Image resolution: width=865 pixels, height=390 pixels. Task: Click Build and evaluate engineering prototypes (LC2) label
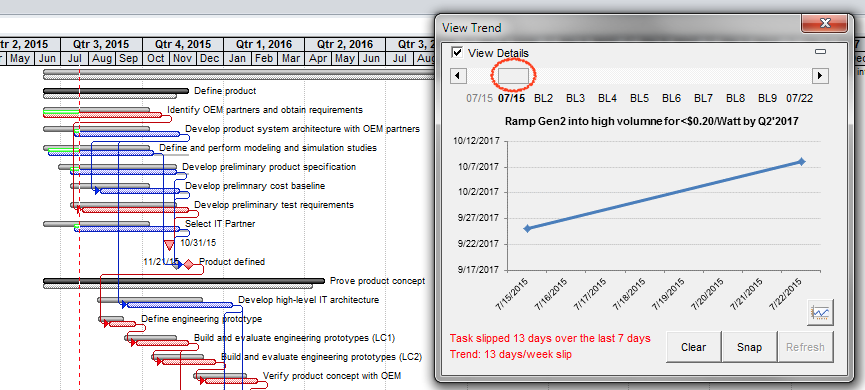click(321, 357)
